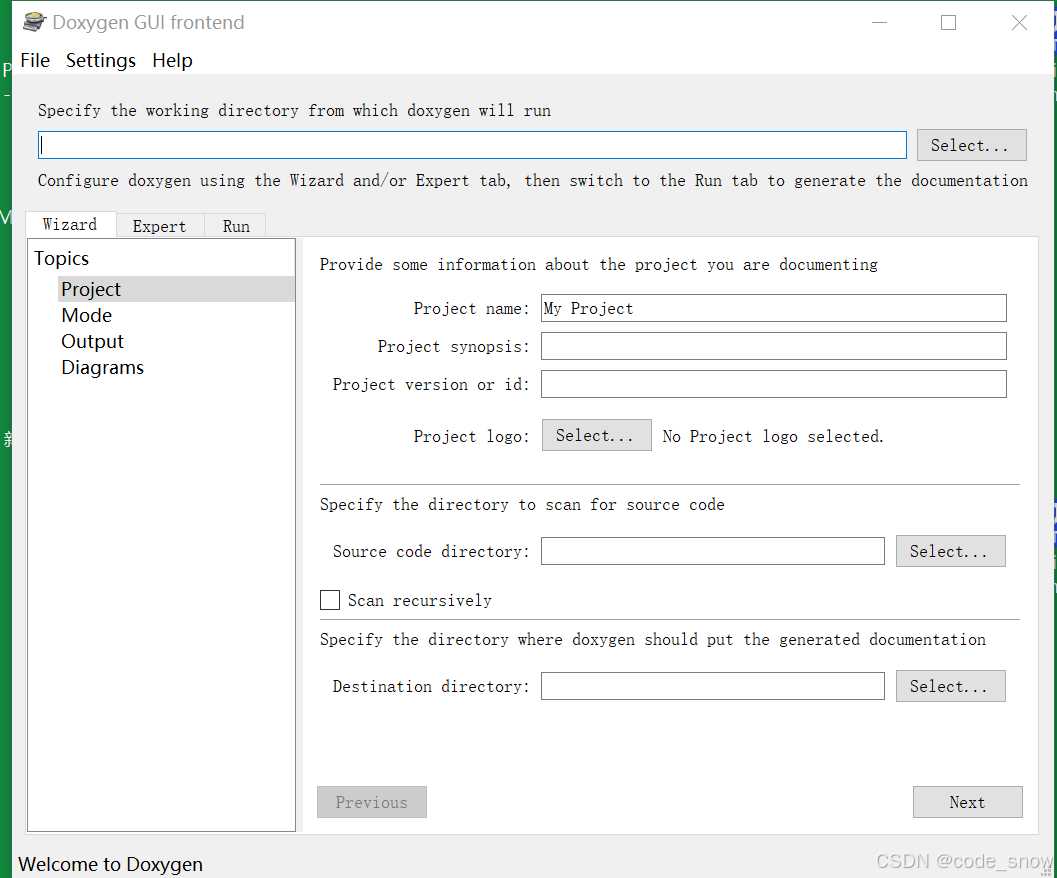This screenshot has height=878, width=1057.
Task: Focus the Project synopsis field
Action: click(773, 346)
